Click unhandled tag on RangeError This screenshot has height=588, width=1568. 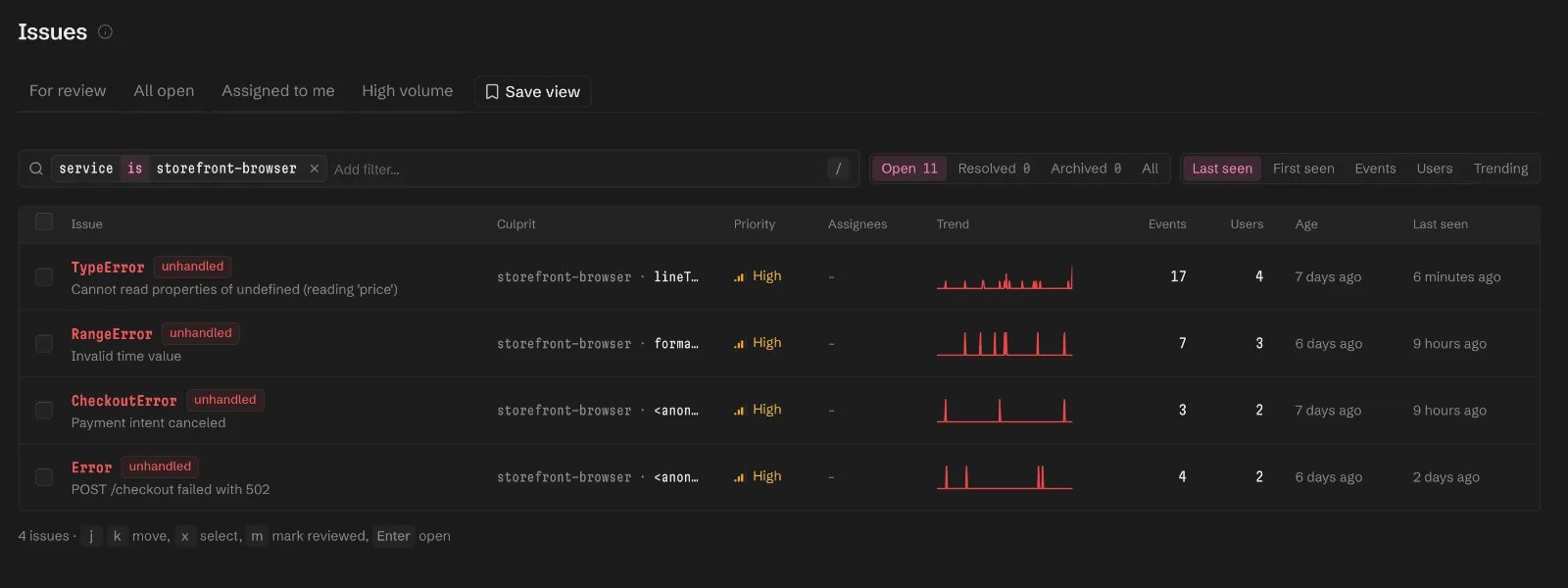coord(201,333)
